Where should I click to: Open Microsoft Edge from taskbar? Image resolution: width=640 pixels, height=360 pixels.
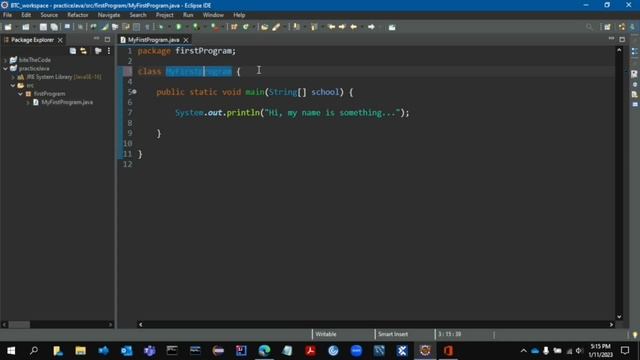[264, 351]
